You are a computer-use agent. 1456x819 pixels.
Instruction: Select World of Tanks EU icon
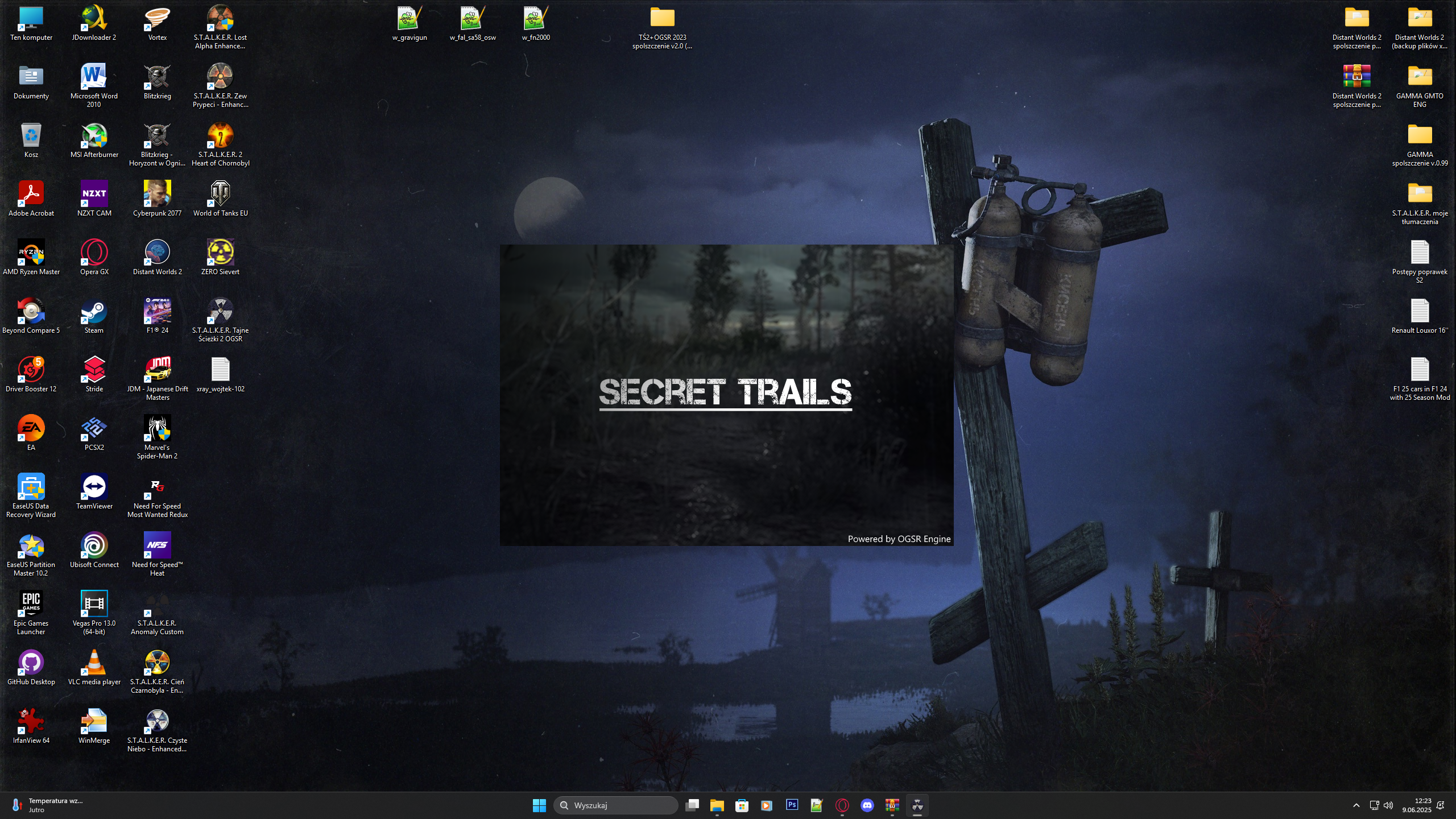point(220,200)
